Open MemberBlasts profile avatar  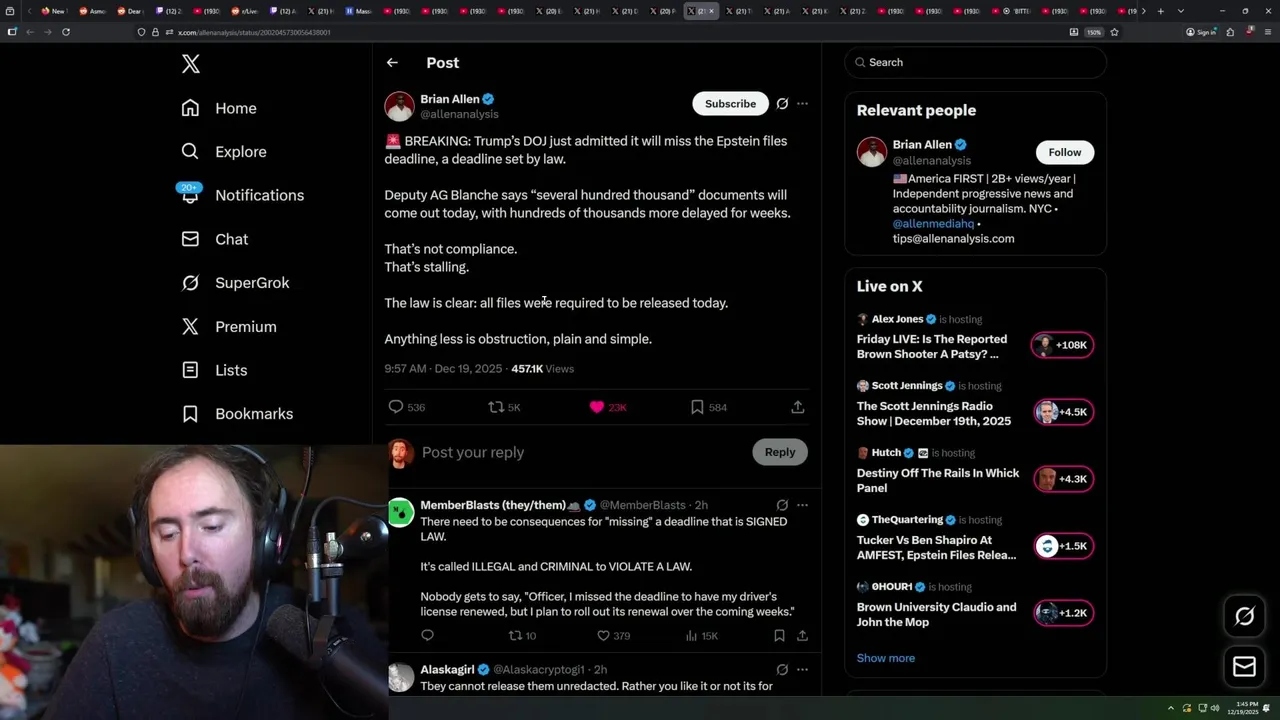(400, 512)
